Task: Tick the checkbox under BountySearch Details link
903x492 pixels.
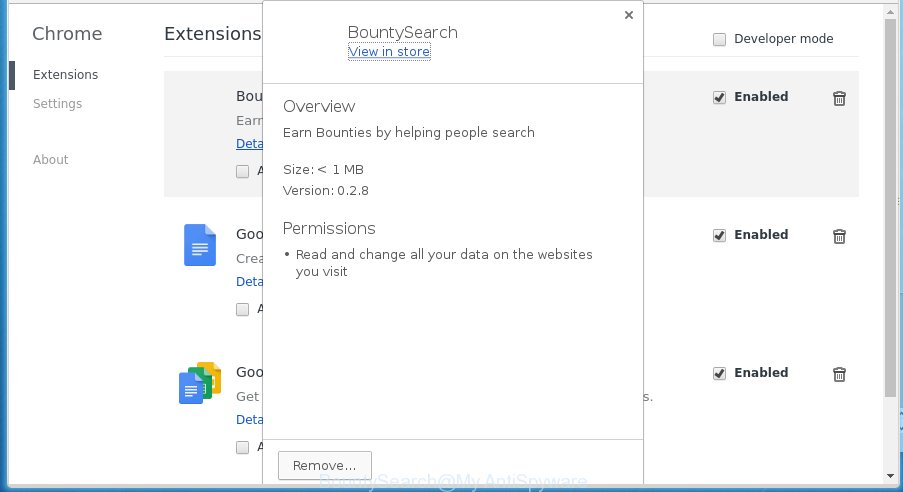Action: pos(242,172)
